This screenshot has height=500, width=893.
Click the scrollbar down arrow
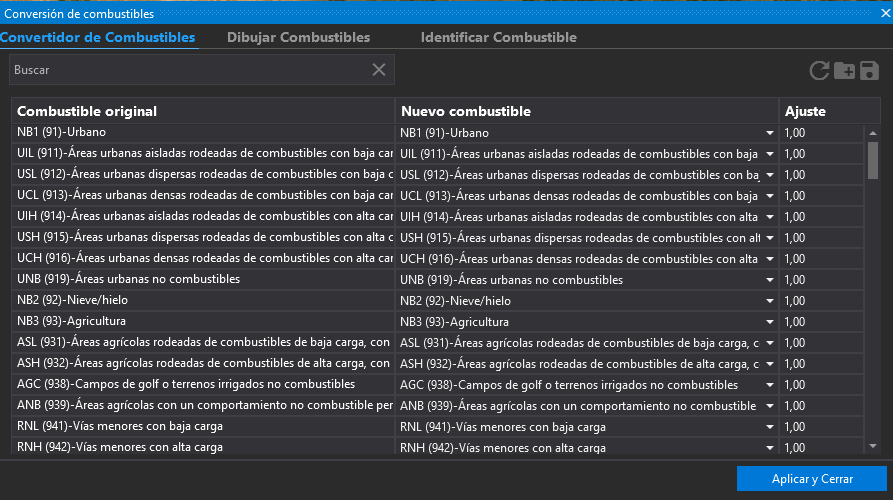pyautogui.click(x=872, y=446)
